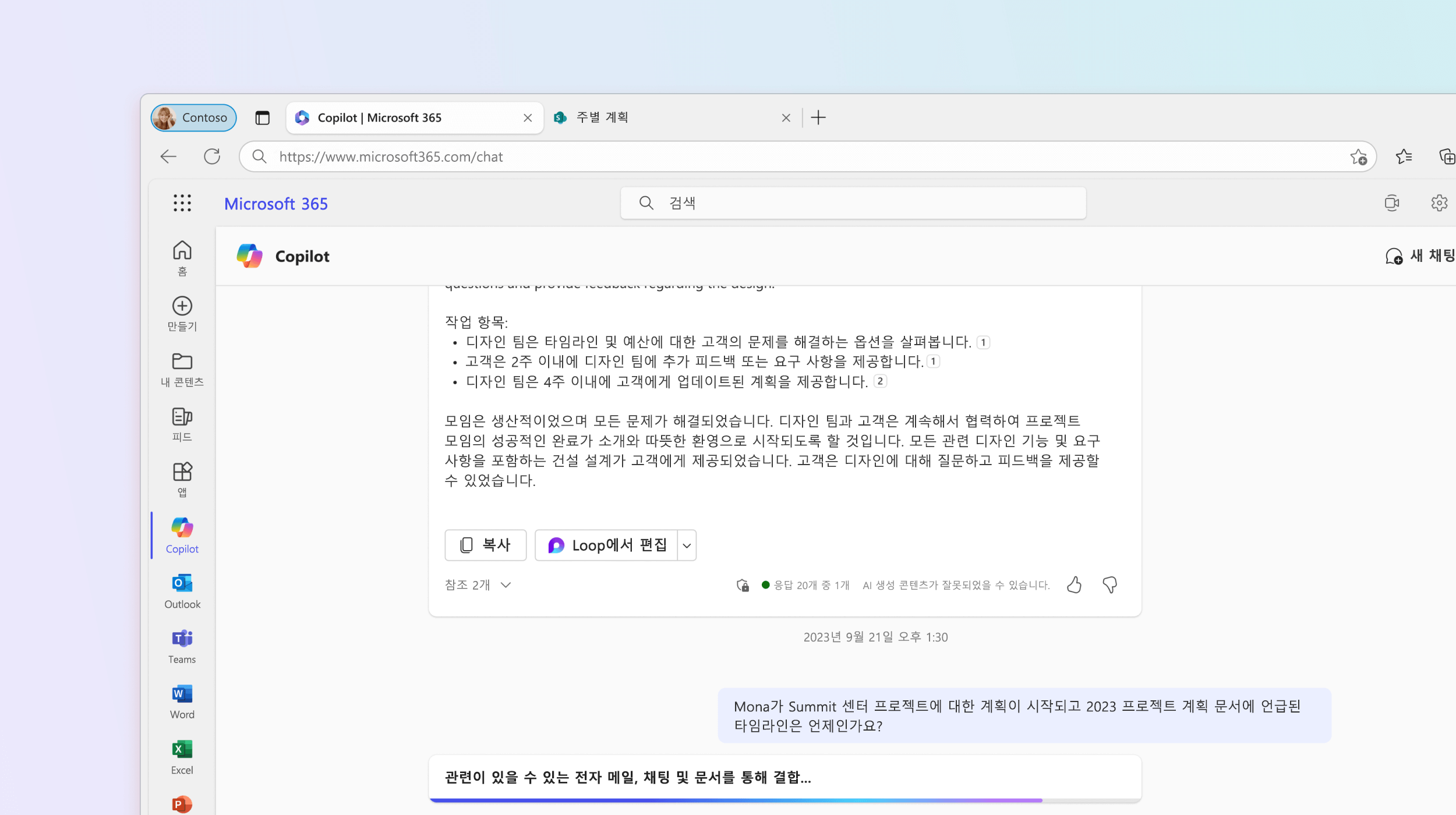Click the AI 생성 콘텐츠가 잘못되었을 수 있습니다 disclaimer

tap(956, 585)
